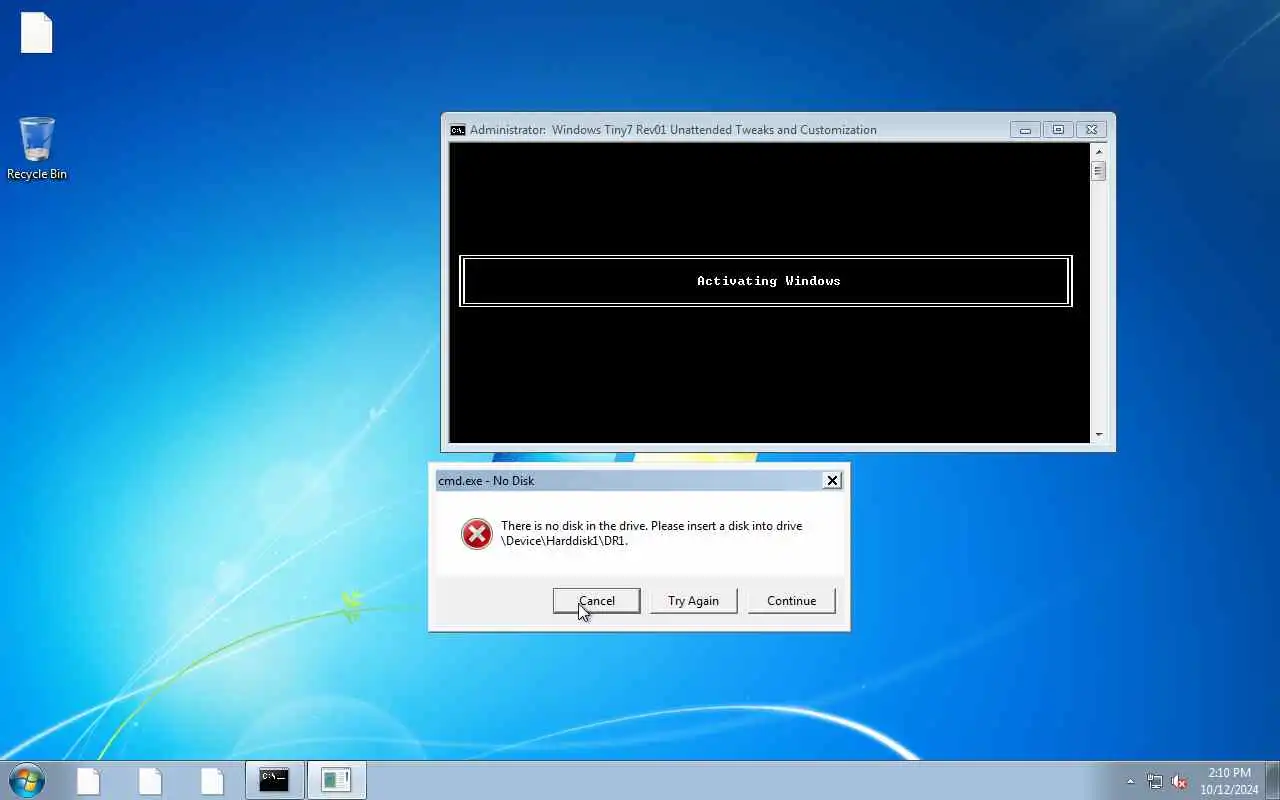Click the console scrollbar up arrow
This screenshot has width=1280, height=800.
point(1098,151)
